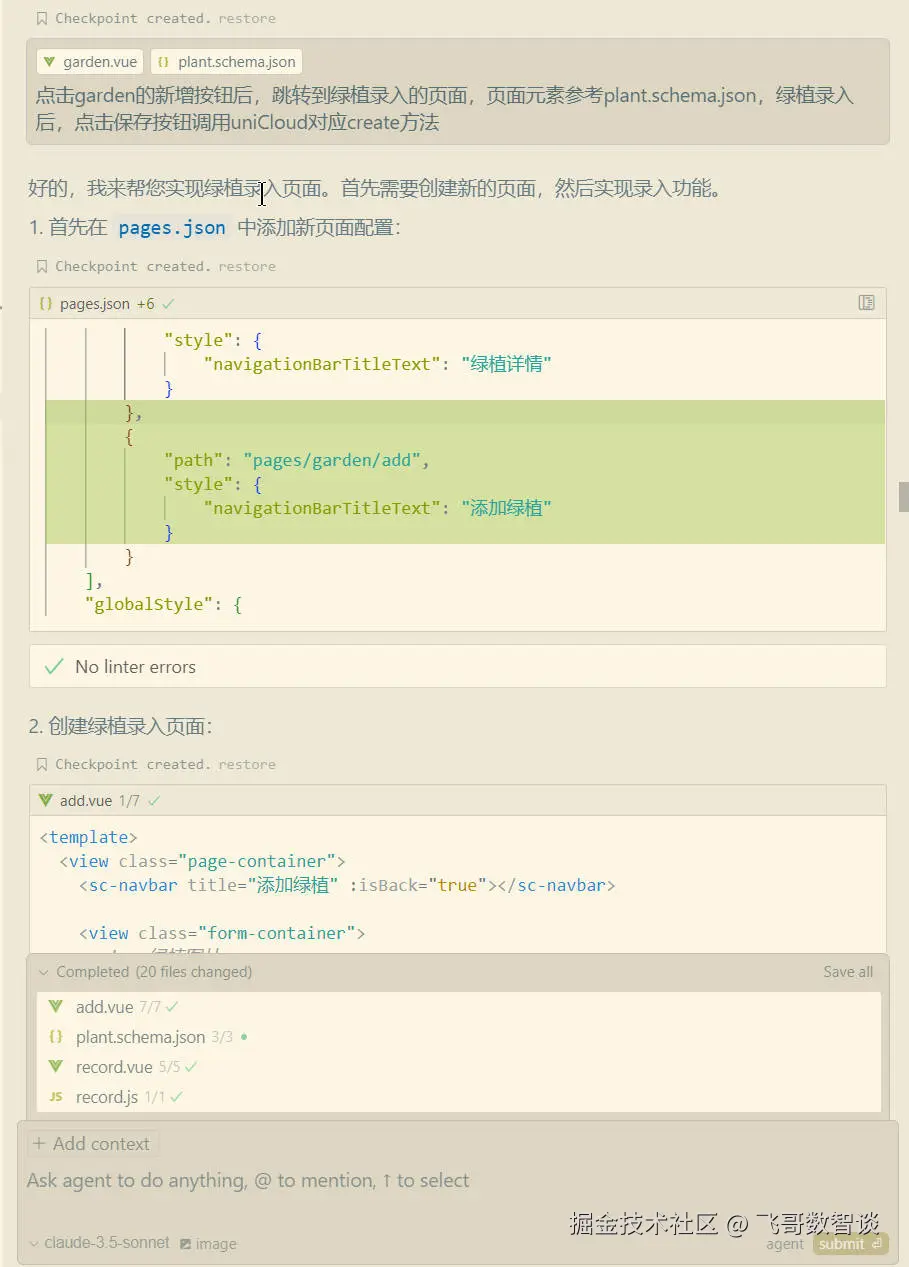Click the bookmark icon on the topmost checkpoint
This screenshot has width=909, height=1267.
pos(42,18)
